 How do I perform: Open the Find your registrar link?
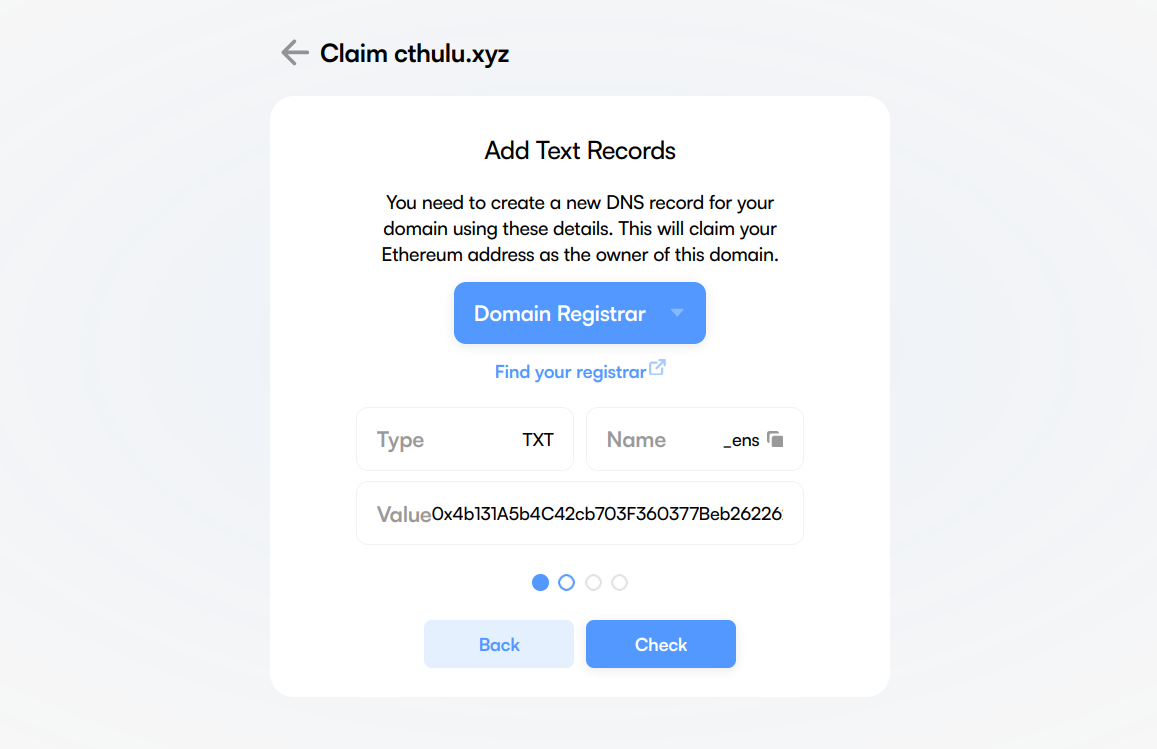[570, 372]
